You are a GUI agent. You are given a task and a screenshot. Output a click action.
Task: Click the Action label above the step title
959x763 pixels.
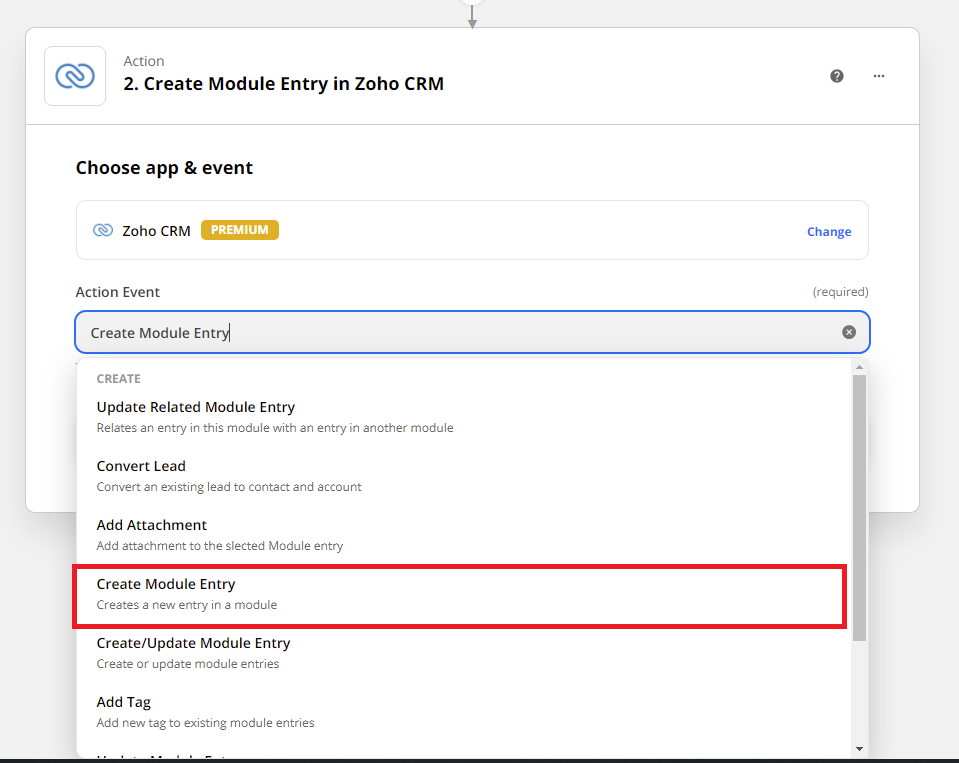[144, 61]
